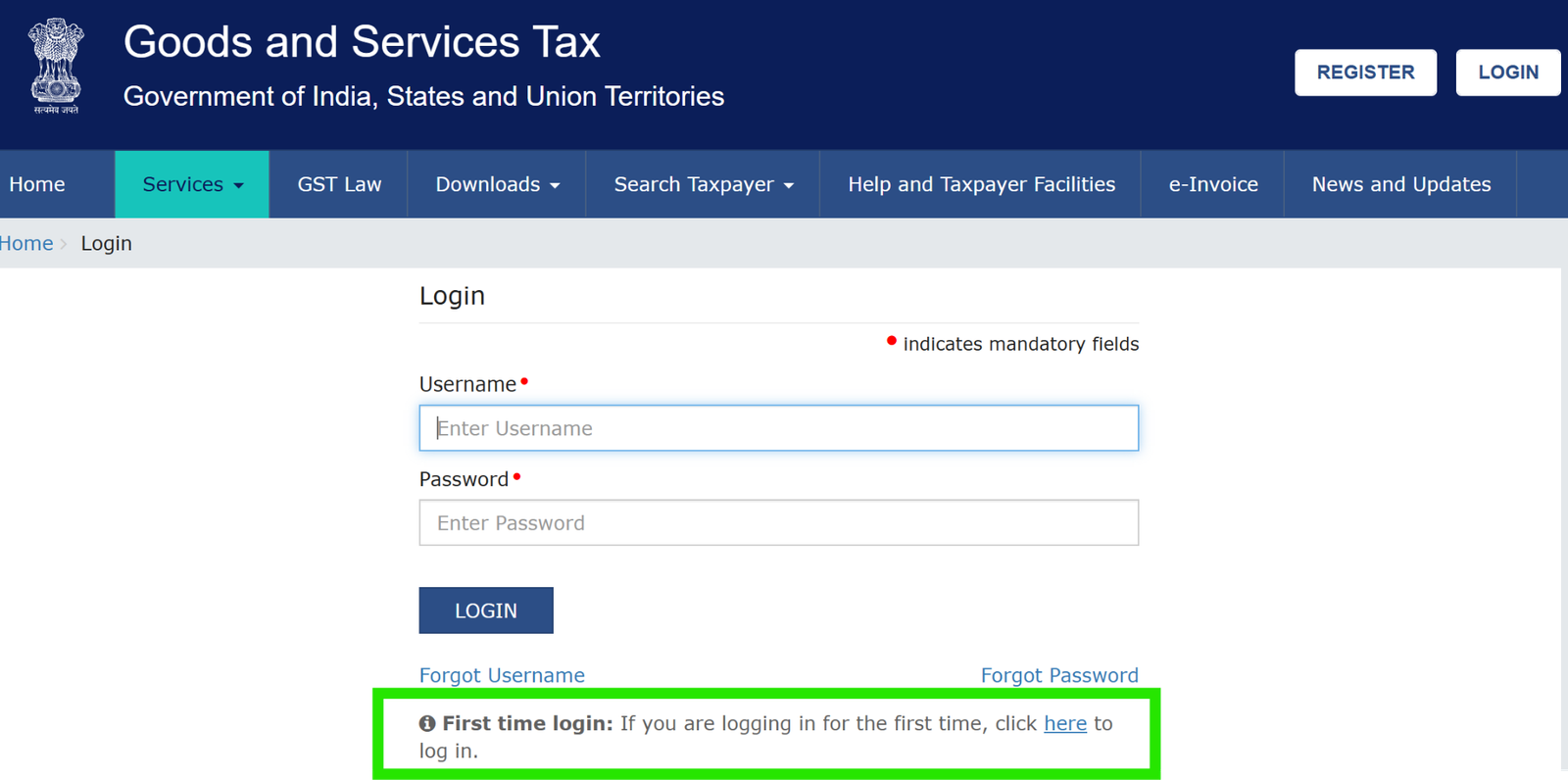Image resolution: width=1568 pixels, height=780 pixels.
Task: Expand the Services dropdown menu
Action: pyautogui.click(x=192, y=184)
